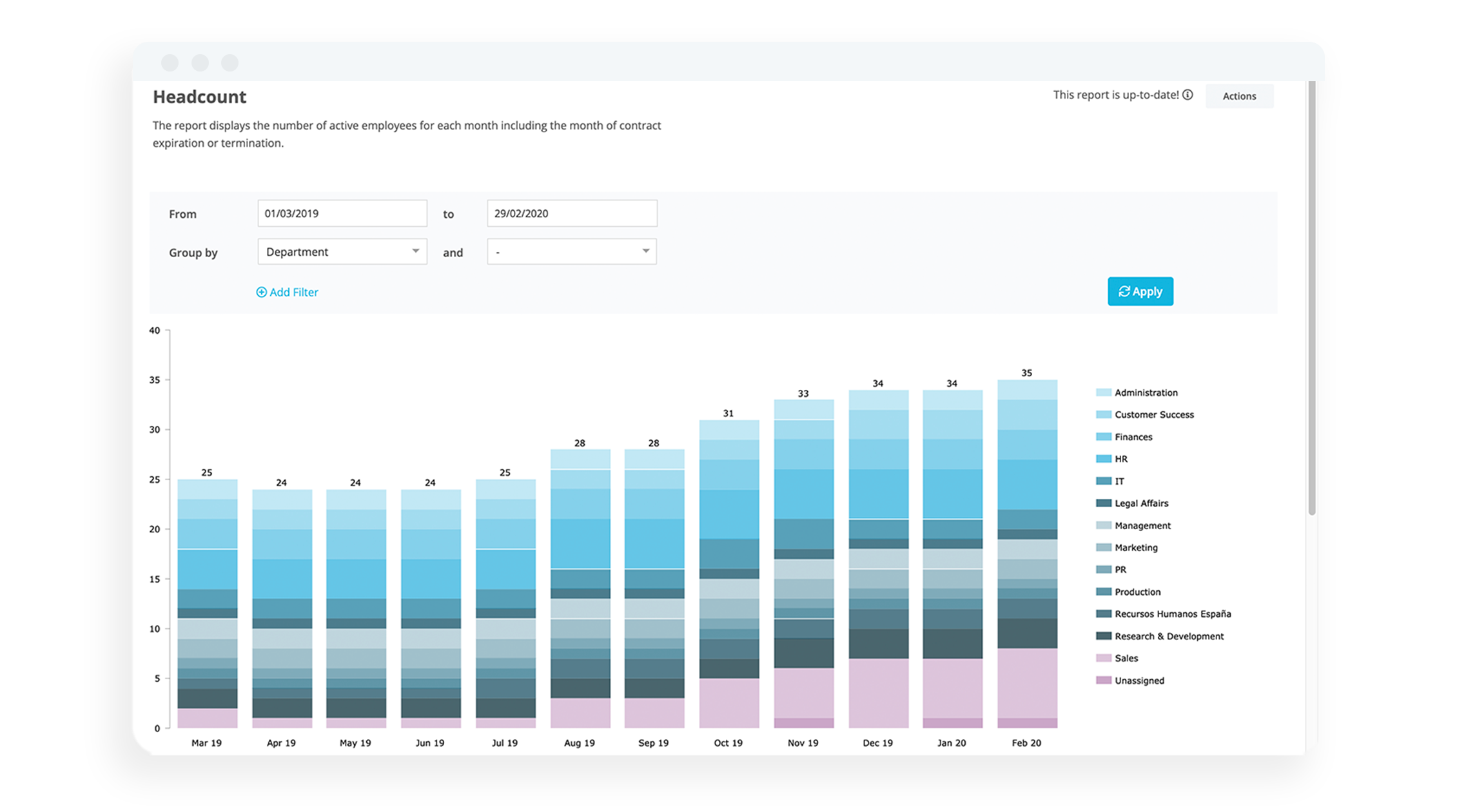This screenshot has height=812, width=1457.
Task: Toggle IT legend swatch
Action: tap(1103, 481)
